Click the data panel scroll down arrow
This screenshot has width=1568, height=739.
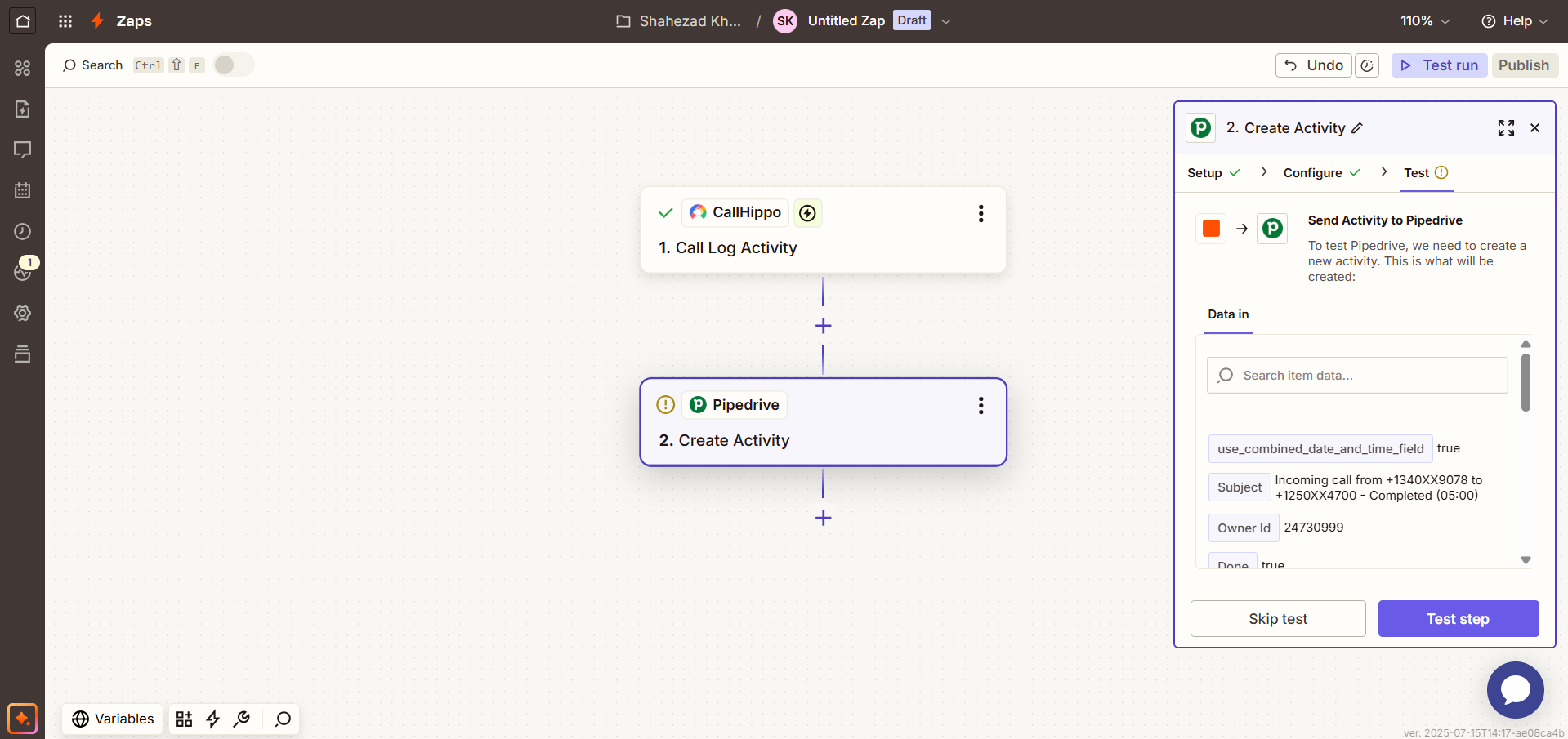[x=1526, y=560]
